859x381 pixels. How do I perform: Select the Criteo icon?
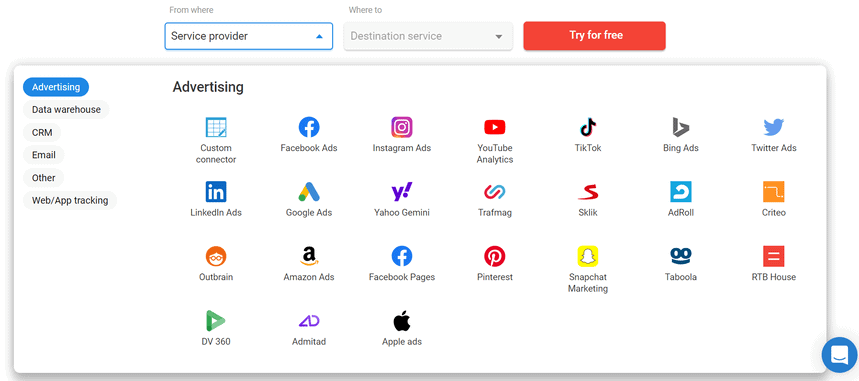point(774,192)
